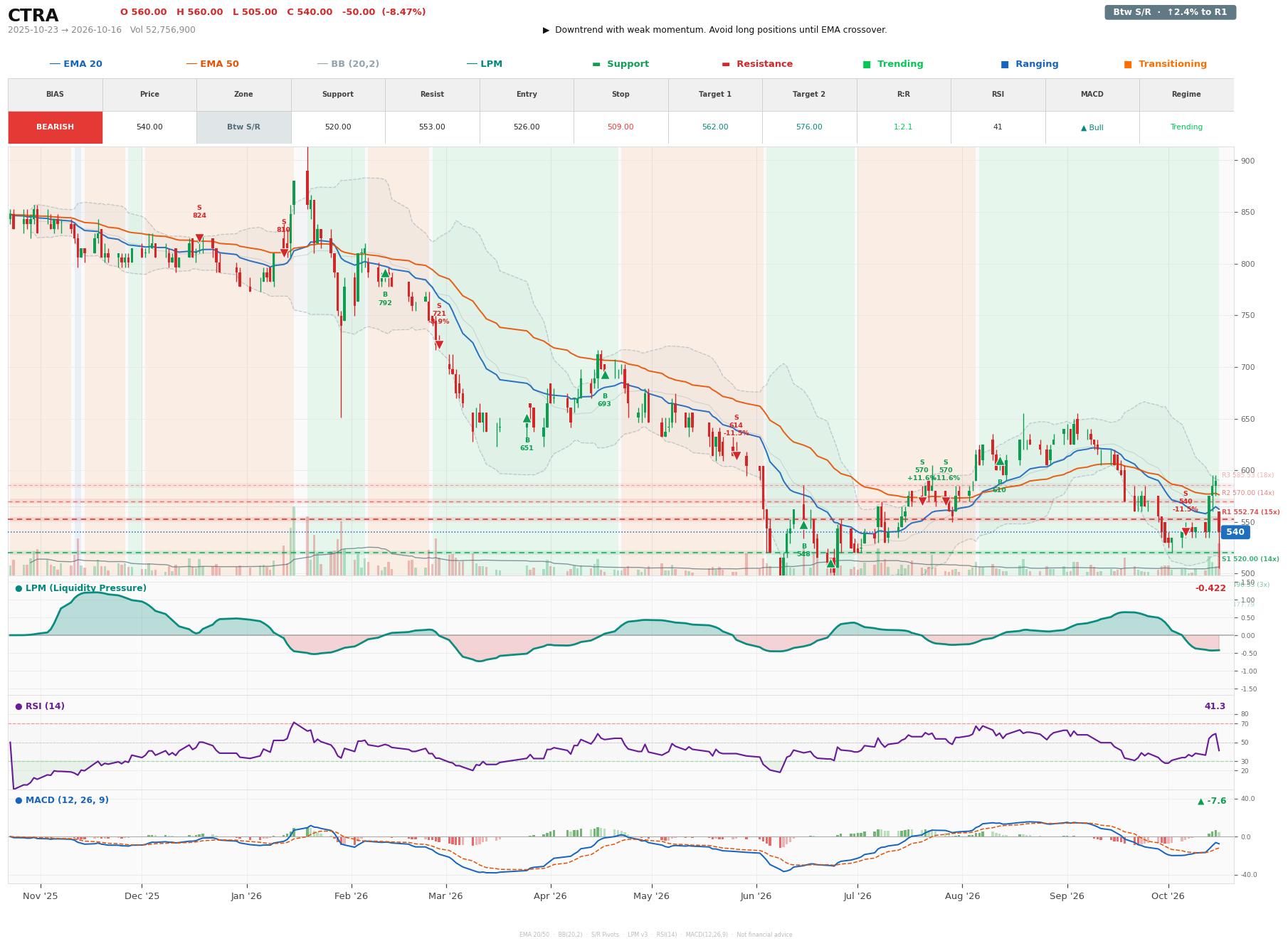Click the sell marker labeled S 540
The height and width of the screenshot is (946, 1288).
pyautogui.click(x=1186, y=531)
